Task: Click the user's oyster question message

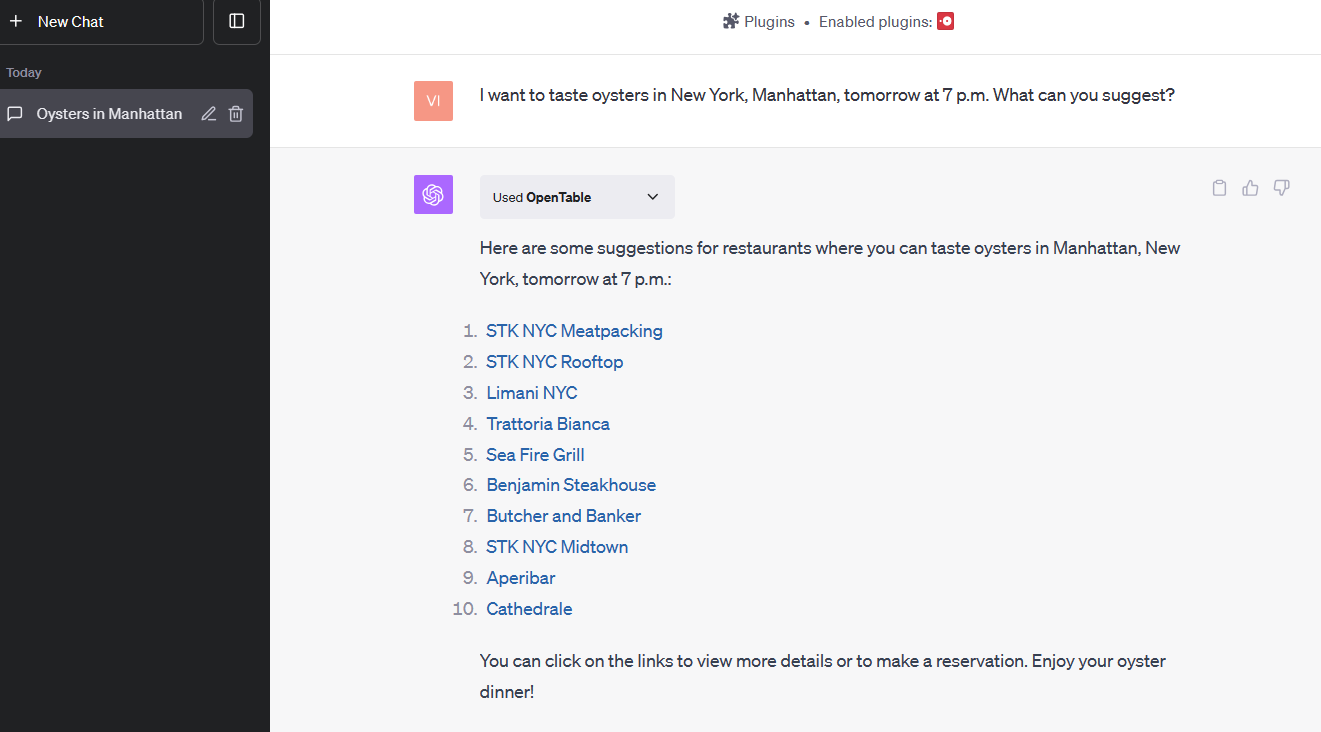Action: 827,96
